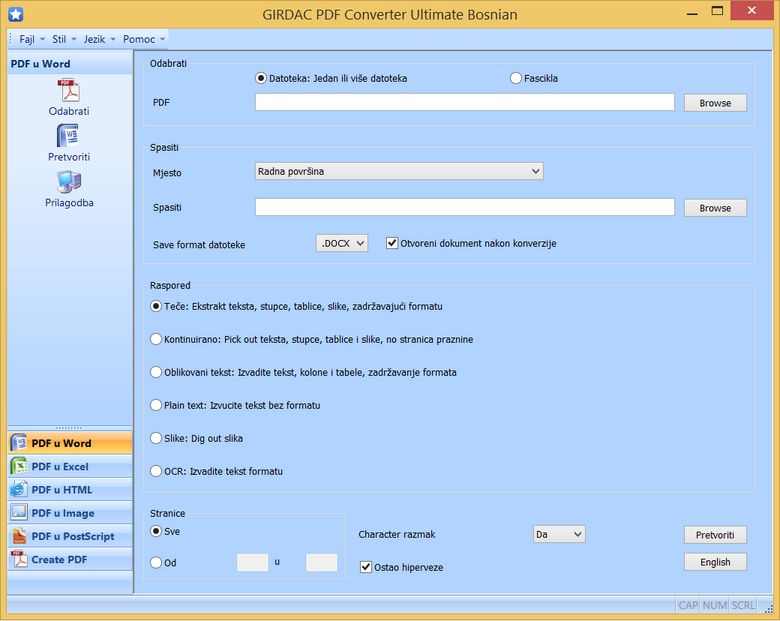Click the SCRL status bar indicator

(743, 605)
